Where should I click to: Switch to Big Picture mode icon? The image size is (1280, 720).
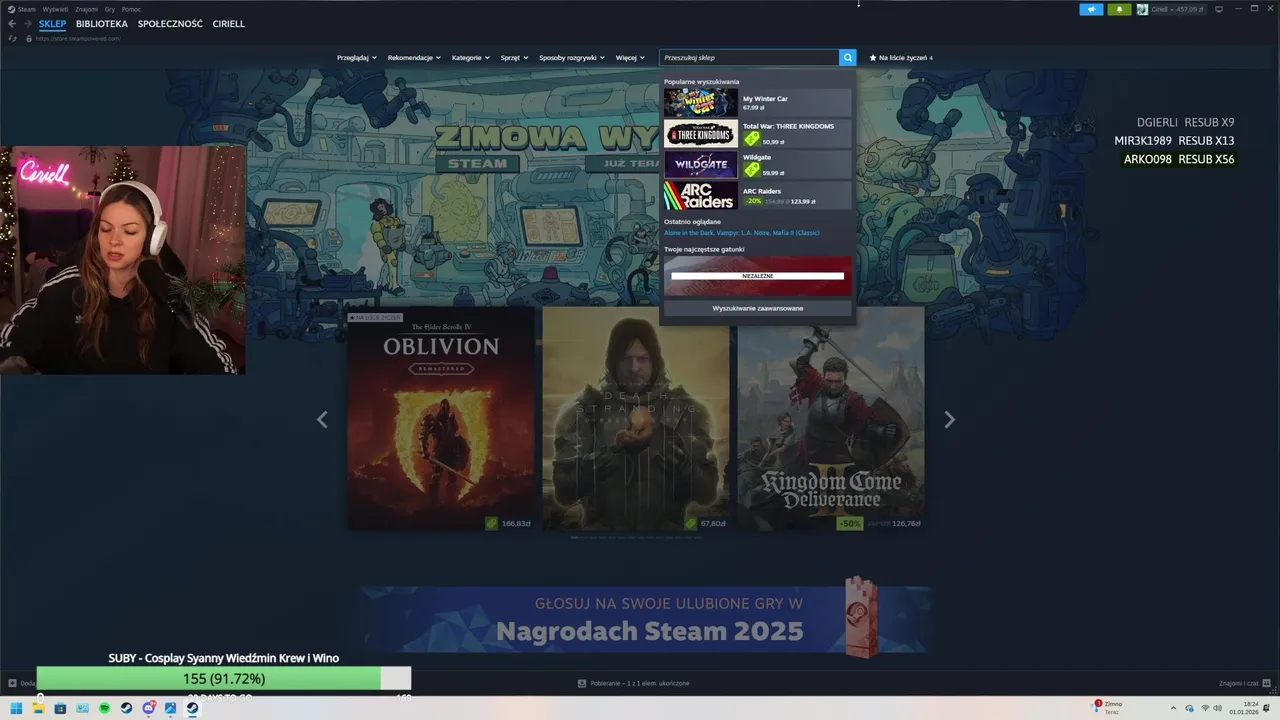1219,9
